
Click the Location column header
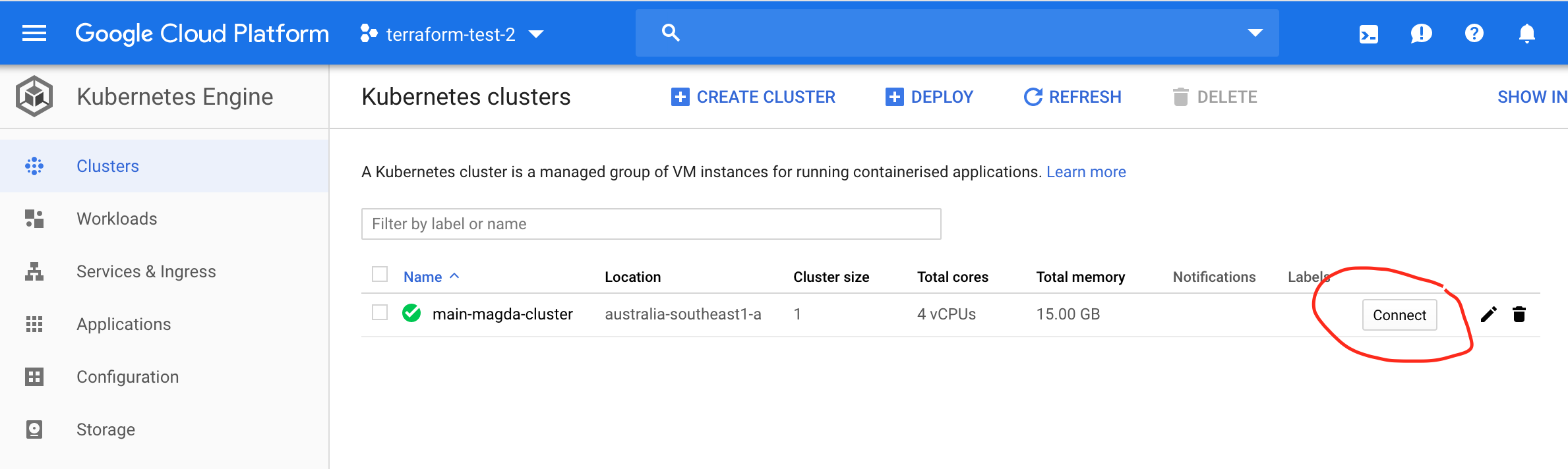pos(632,277)
